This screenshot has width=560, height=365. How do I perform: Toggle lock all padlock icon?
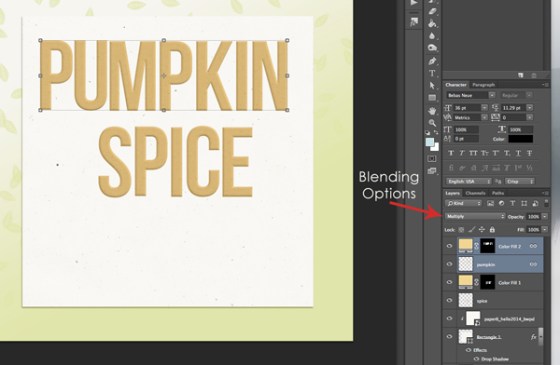point(492,230)
